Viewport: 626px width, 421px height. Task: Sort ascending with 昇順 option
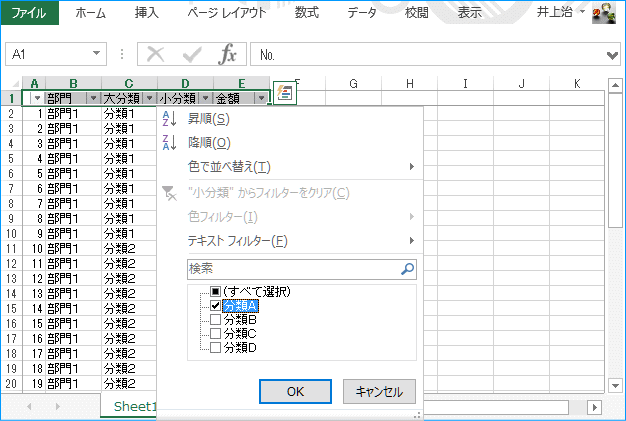pos(208,119)
